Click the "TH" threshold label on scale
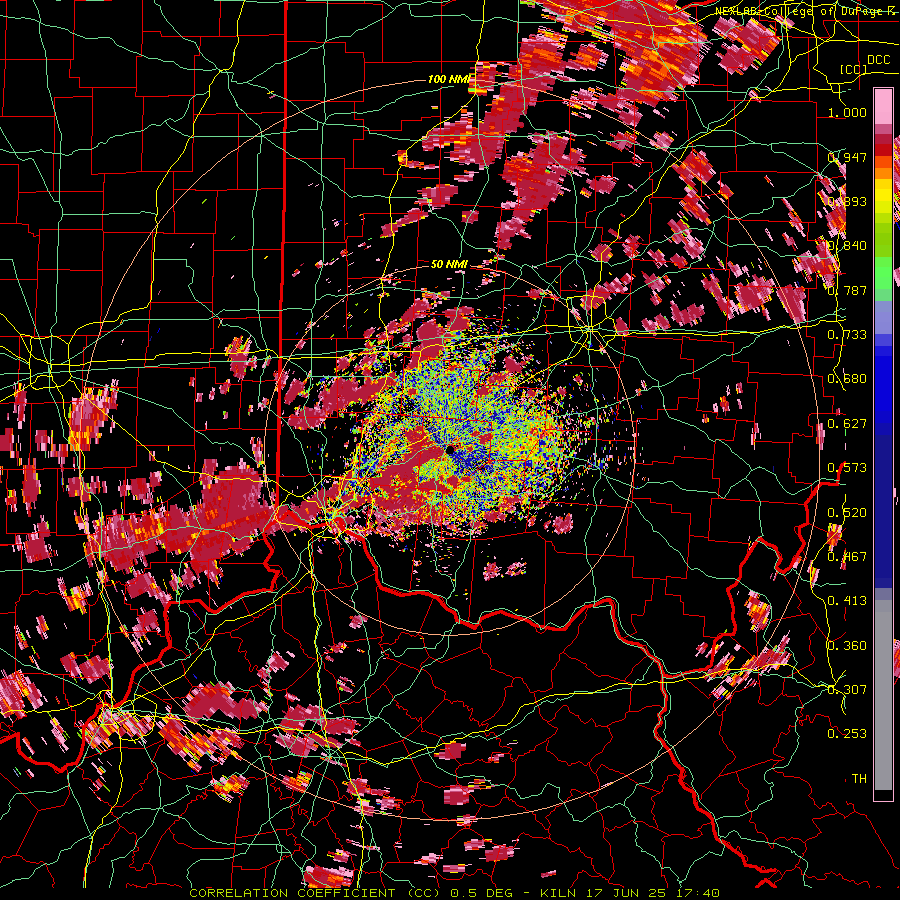The width and height of the screenshot is (900, 900). (859, 779)
